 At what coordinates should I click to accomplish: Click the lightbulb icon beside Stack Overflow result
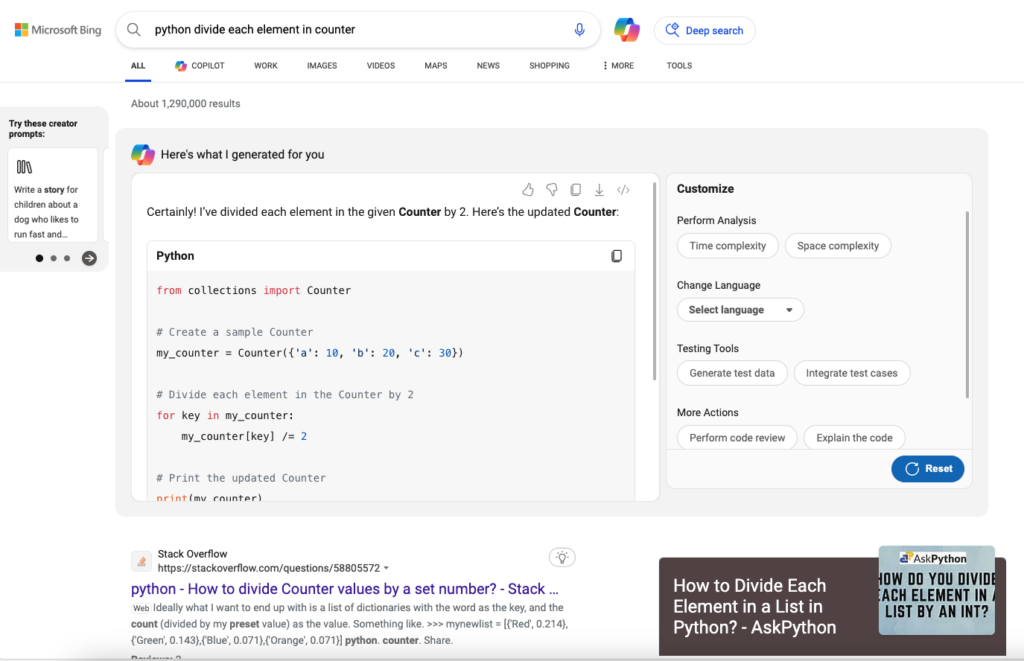(562, 558)
